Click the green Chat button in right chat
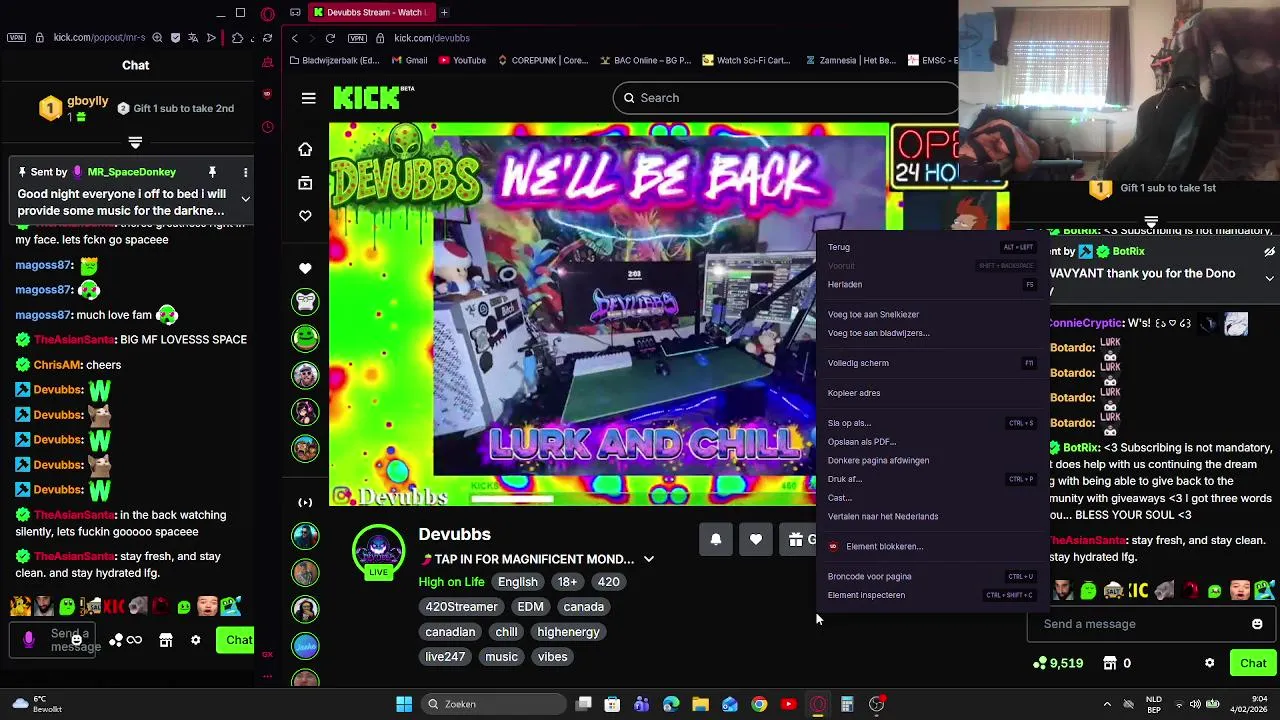 point(1253,663)
